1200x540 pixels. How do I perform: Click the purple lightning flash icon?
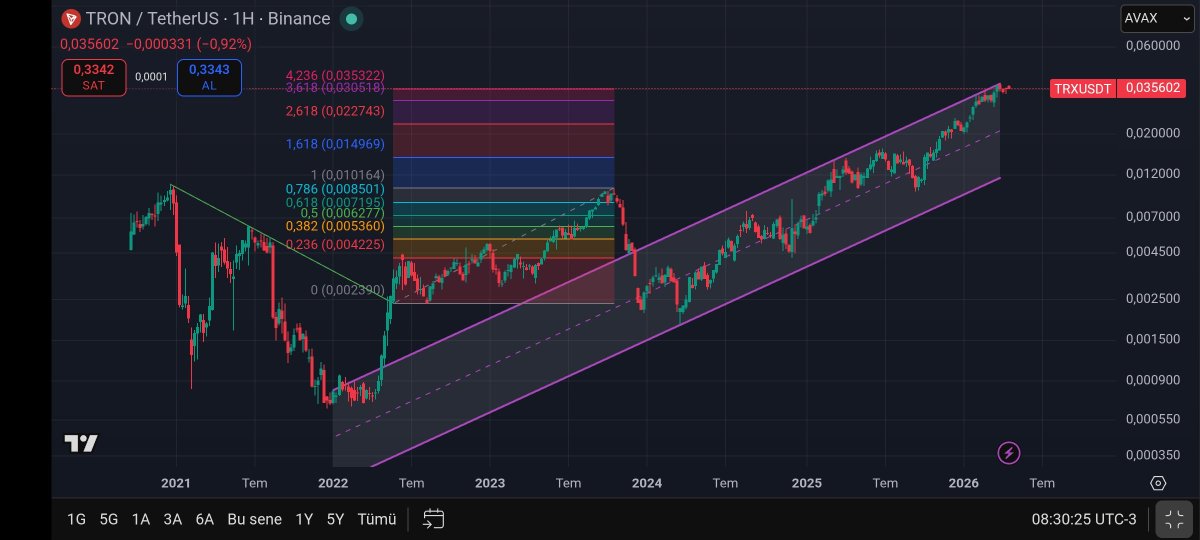(1010, 453)
